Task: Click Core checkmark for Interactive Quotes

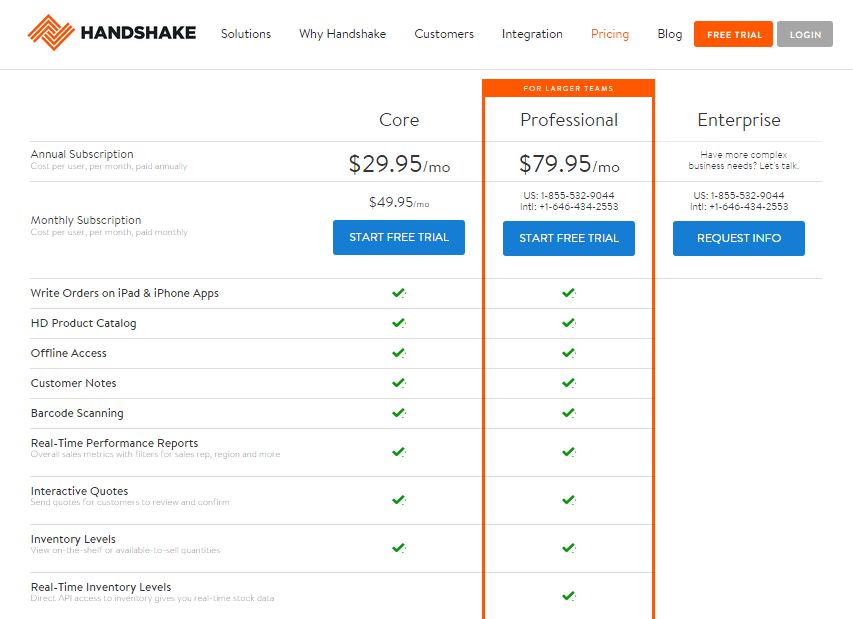Action: pos(399,499)
